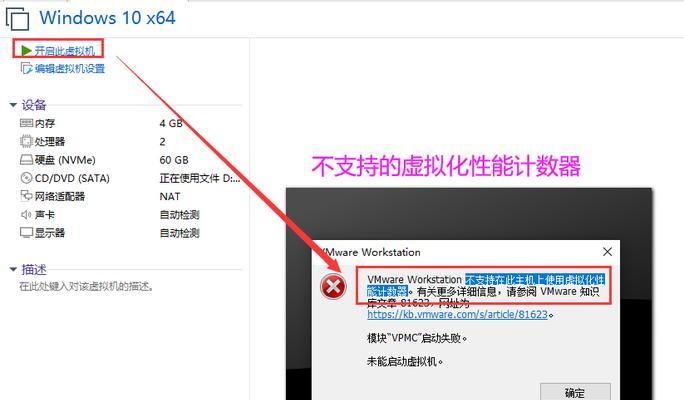The image size is (684, 400).
Task: Click the 描述 section heading
Action: pyautogui.click(x=34, y=269)
